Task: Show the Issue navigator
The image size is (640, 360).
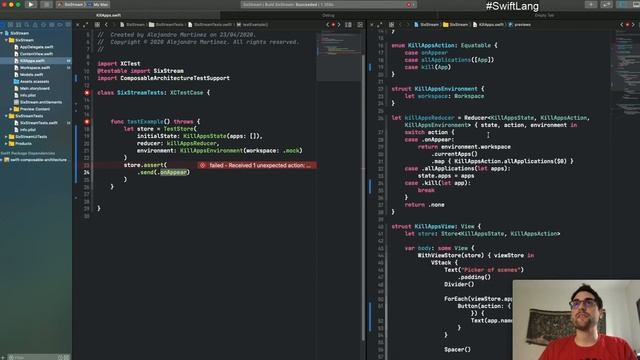Action: tap(35, 24)
